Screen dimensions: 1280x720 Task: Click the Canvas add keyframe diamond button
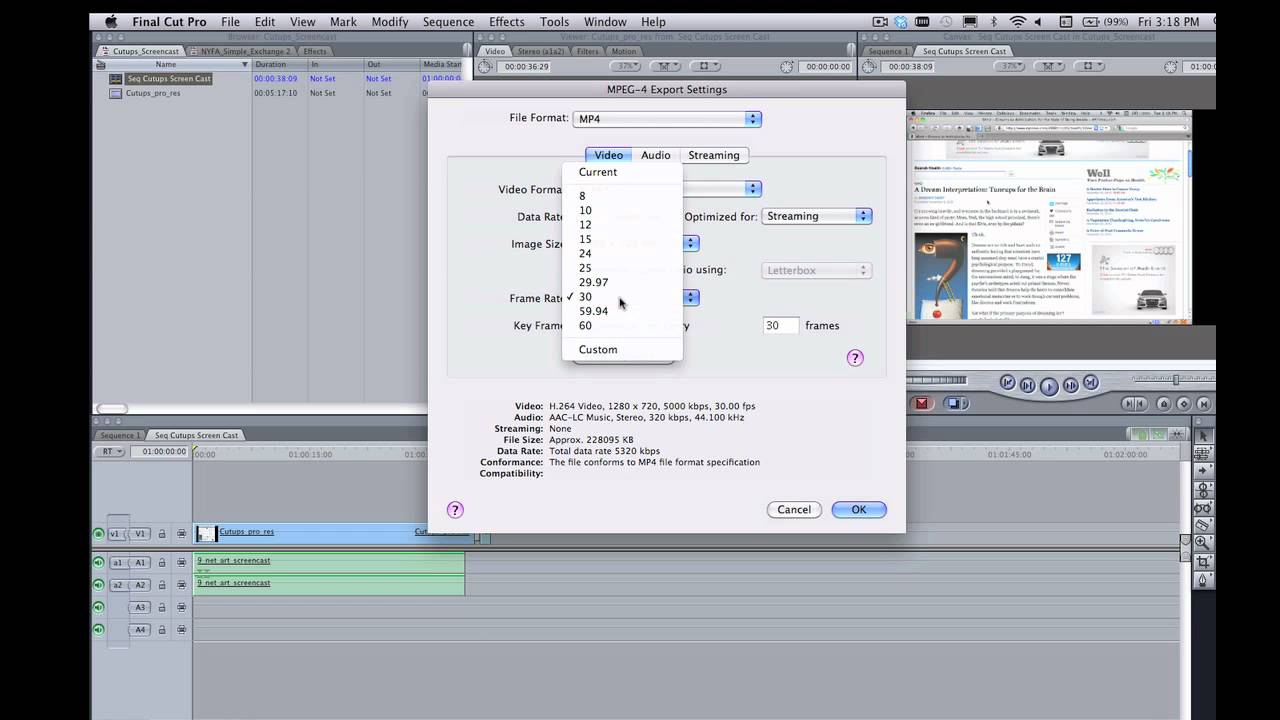1183,404
